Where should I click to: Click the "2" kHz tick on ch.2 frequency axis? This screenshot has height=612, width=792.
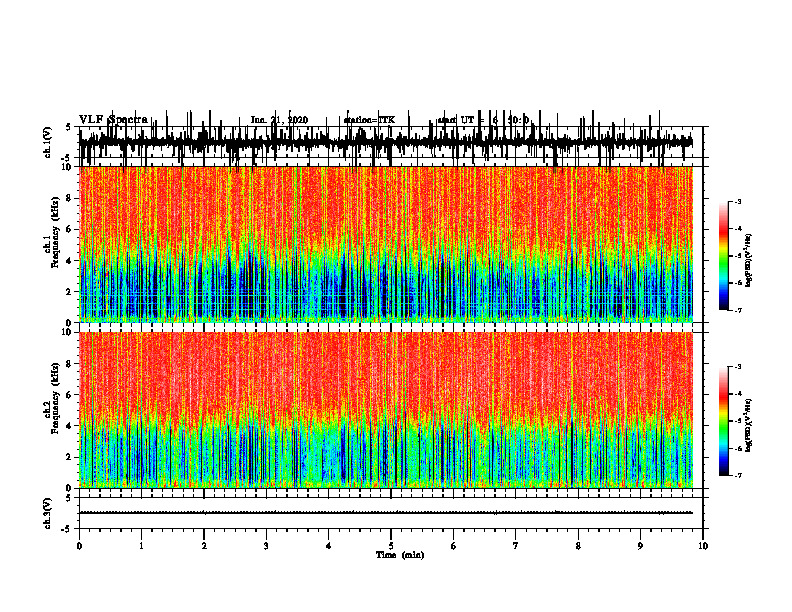(69, 457)
